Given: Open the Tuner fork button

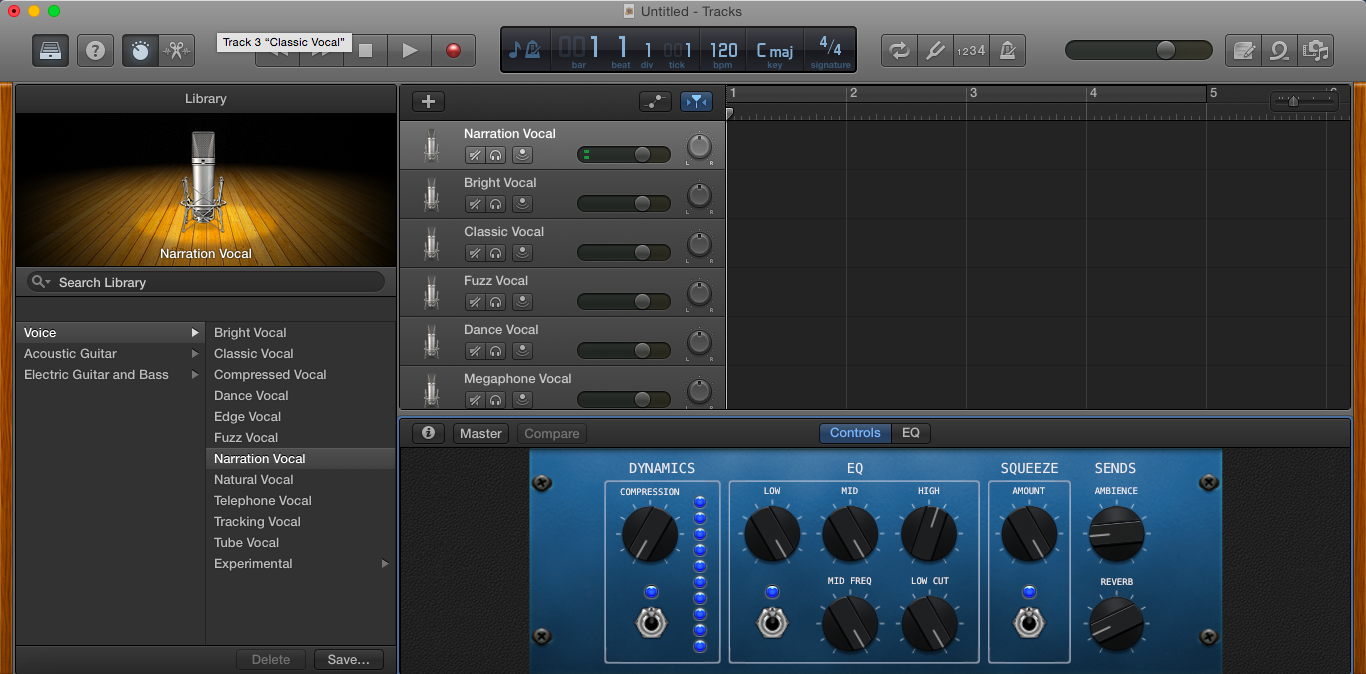Looking at the screenshot, I should 935,50.
